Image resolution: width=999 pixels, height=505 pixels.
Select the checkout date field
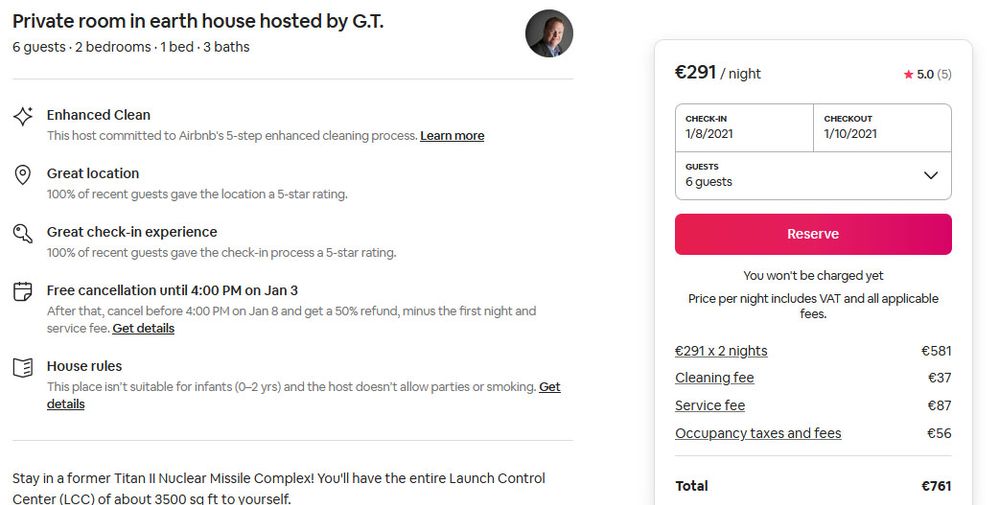(881, 127)
